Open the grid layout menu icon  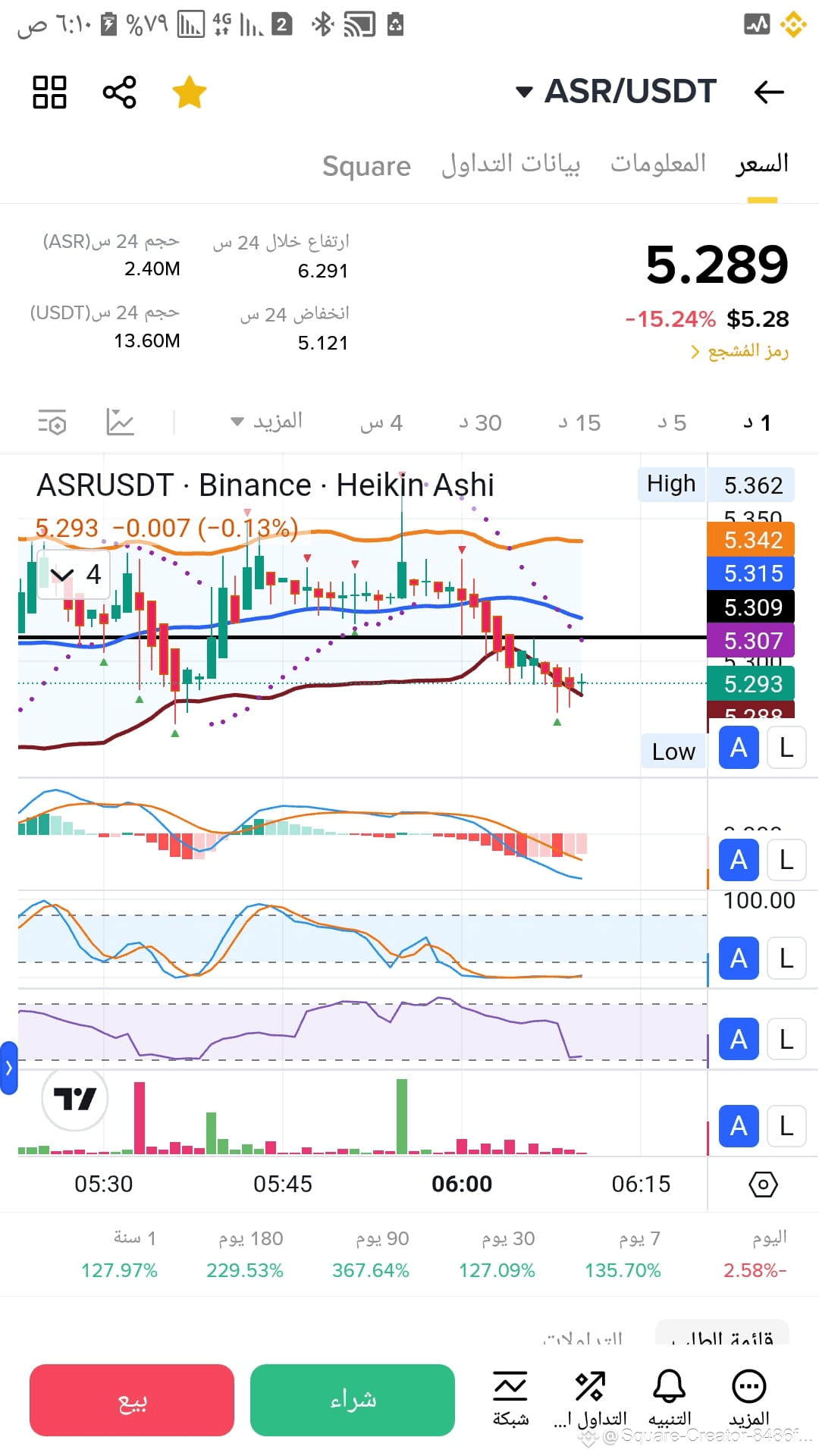[49, 92]
